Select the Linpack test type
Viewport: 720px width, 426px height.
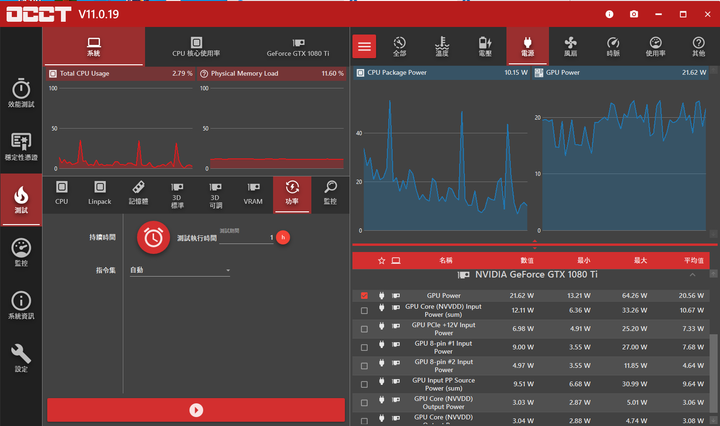100,194
